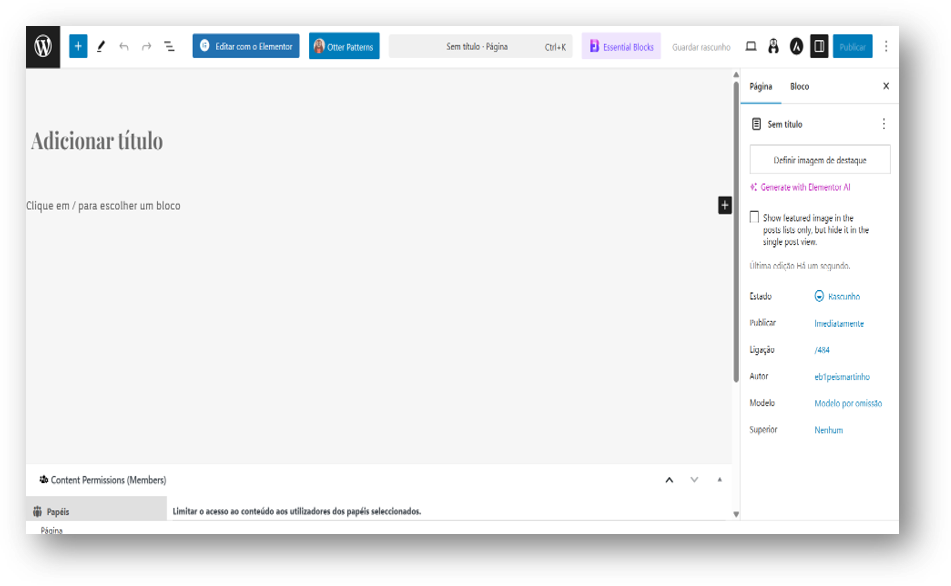Change publish date from Imediatamente
The width and height of the screenshot is (951, 586).
click(x=839, y=323)
